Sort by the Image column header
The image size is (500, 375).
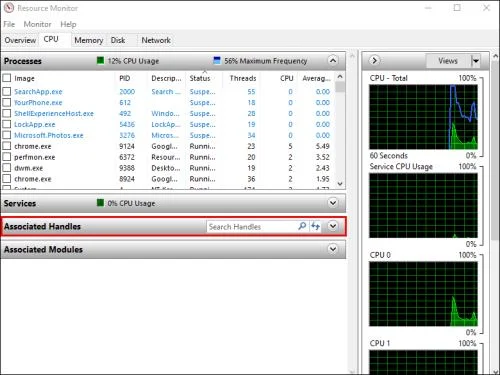(24, 78)
